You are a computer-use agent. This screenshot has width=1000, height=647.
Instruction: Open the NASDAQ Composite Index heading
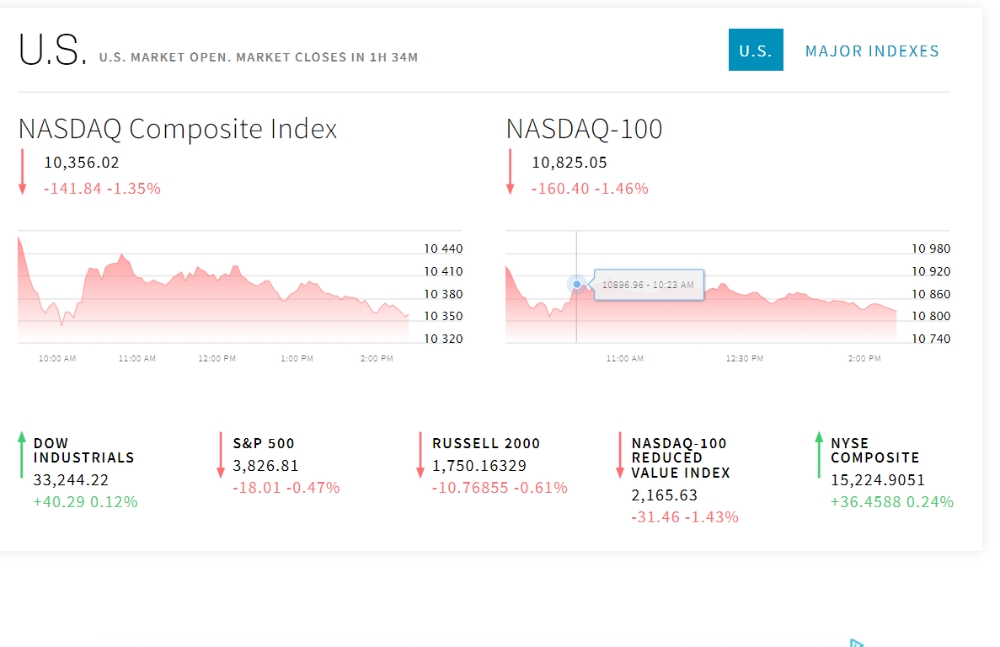[x=178, y=129]
